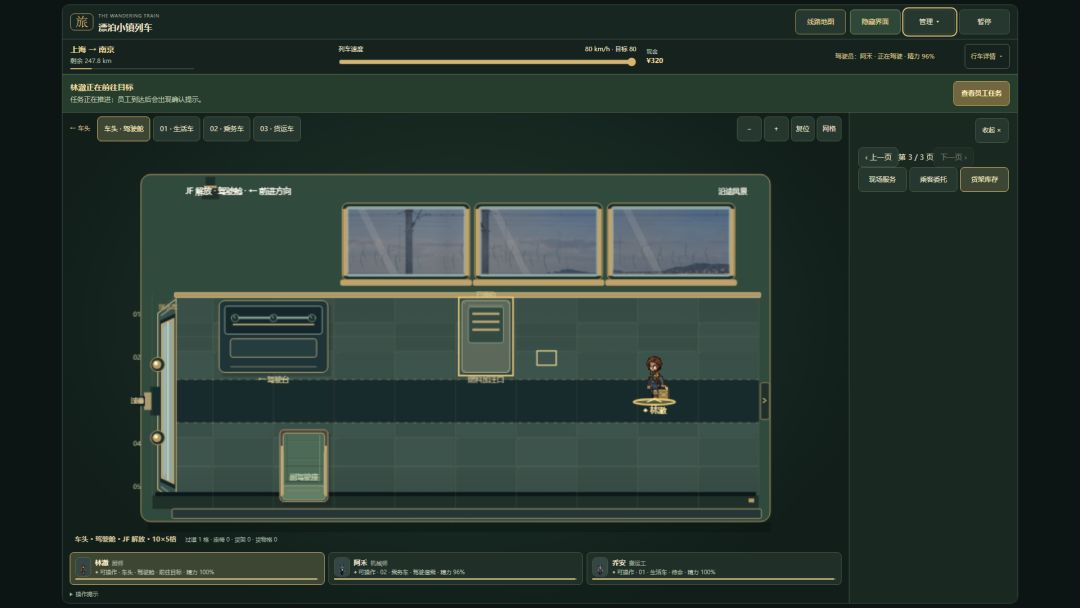Click the small square outline on the cabin floor
This screenshot has width=1080, height=608.
[546, 358]
